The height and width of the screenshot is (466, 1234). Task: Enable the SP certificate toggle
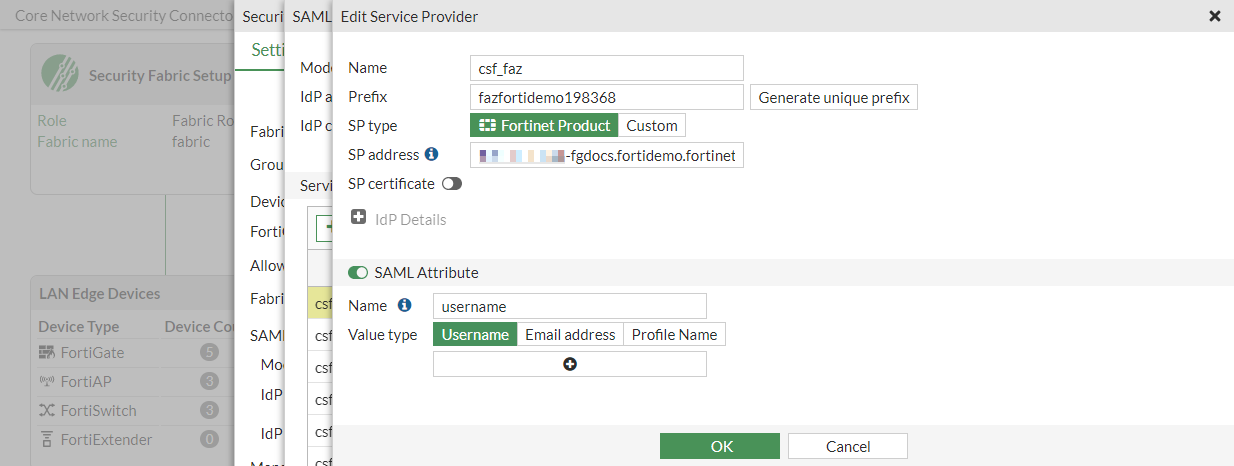point(452,184)
